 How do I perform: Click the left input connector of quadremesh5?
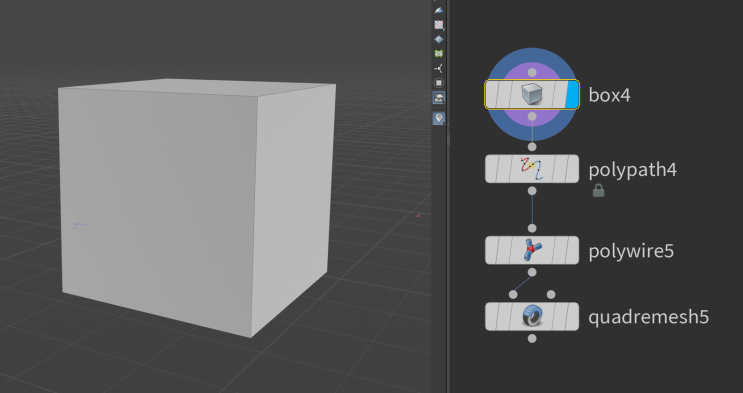pos(513,295)
